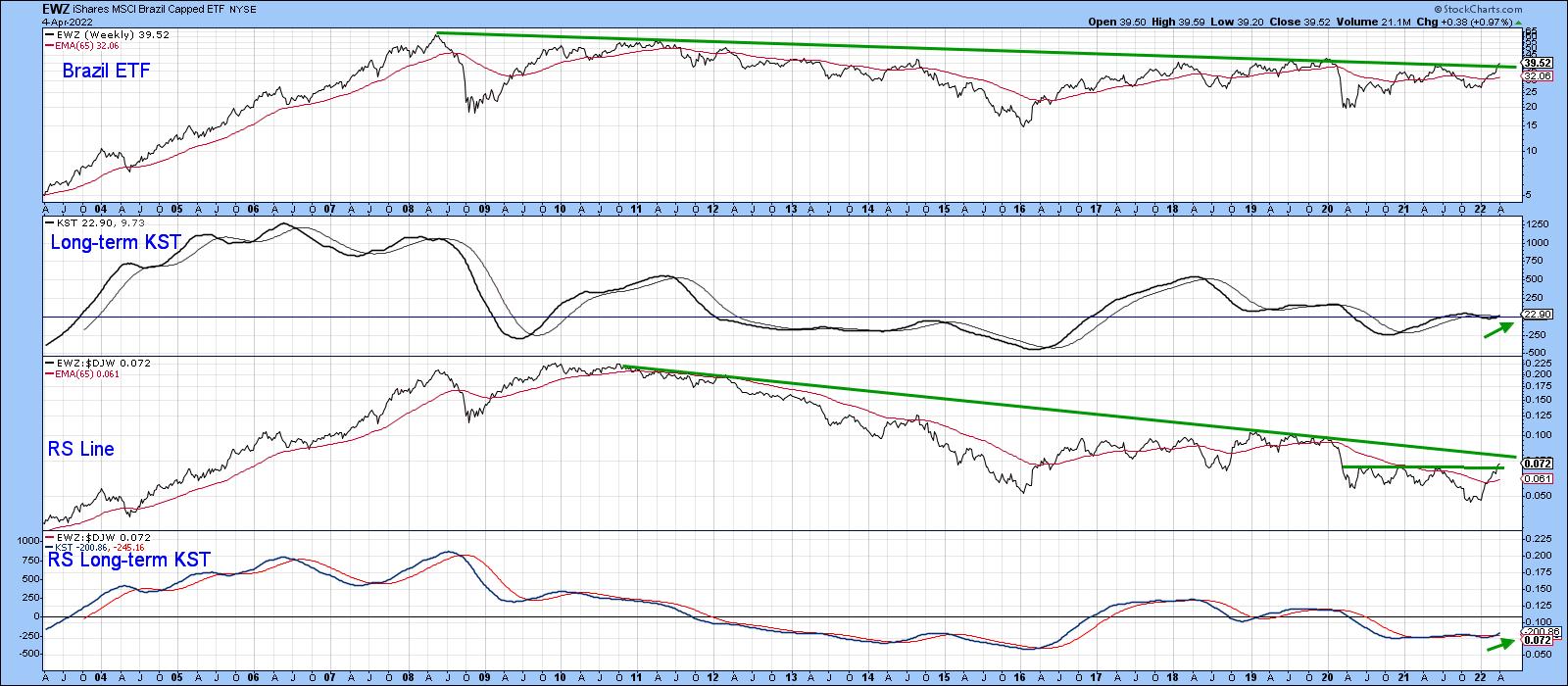Screen dimensions: 1568x686
Task: Click the green up-triangle beside the change value
Action: (x=1519, y=22)
